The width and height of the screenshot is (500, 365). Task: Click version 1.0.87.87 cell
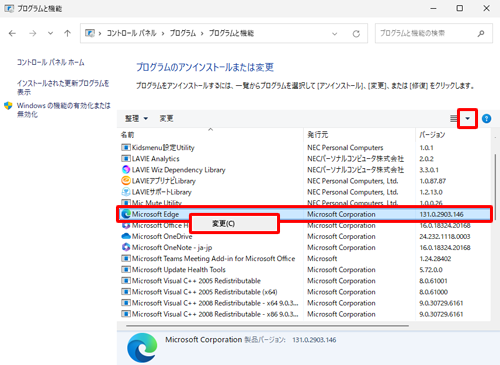tap(432, 181)
